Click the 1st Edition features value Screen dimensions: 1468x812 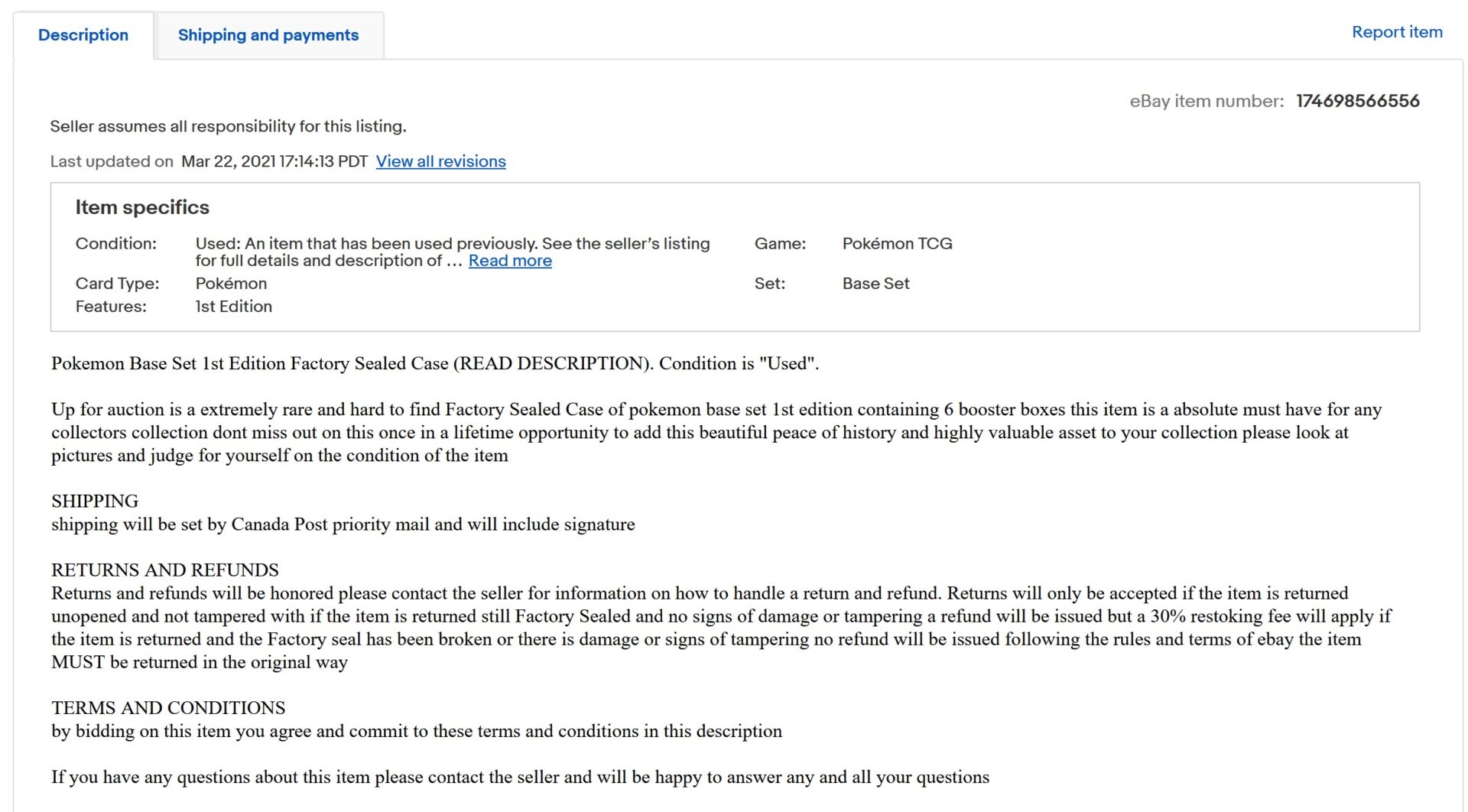pos(233,306)
